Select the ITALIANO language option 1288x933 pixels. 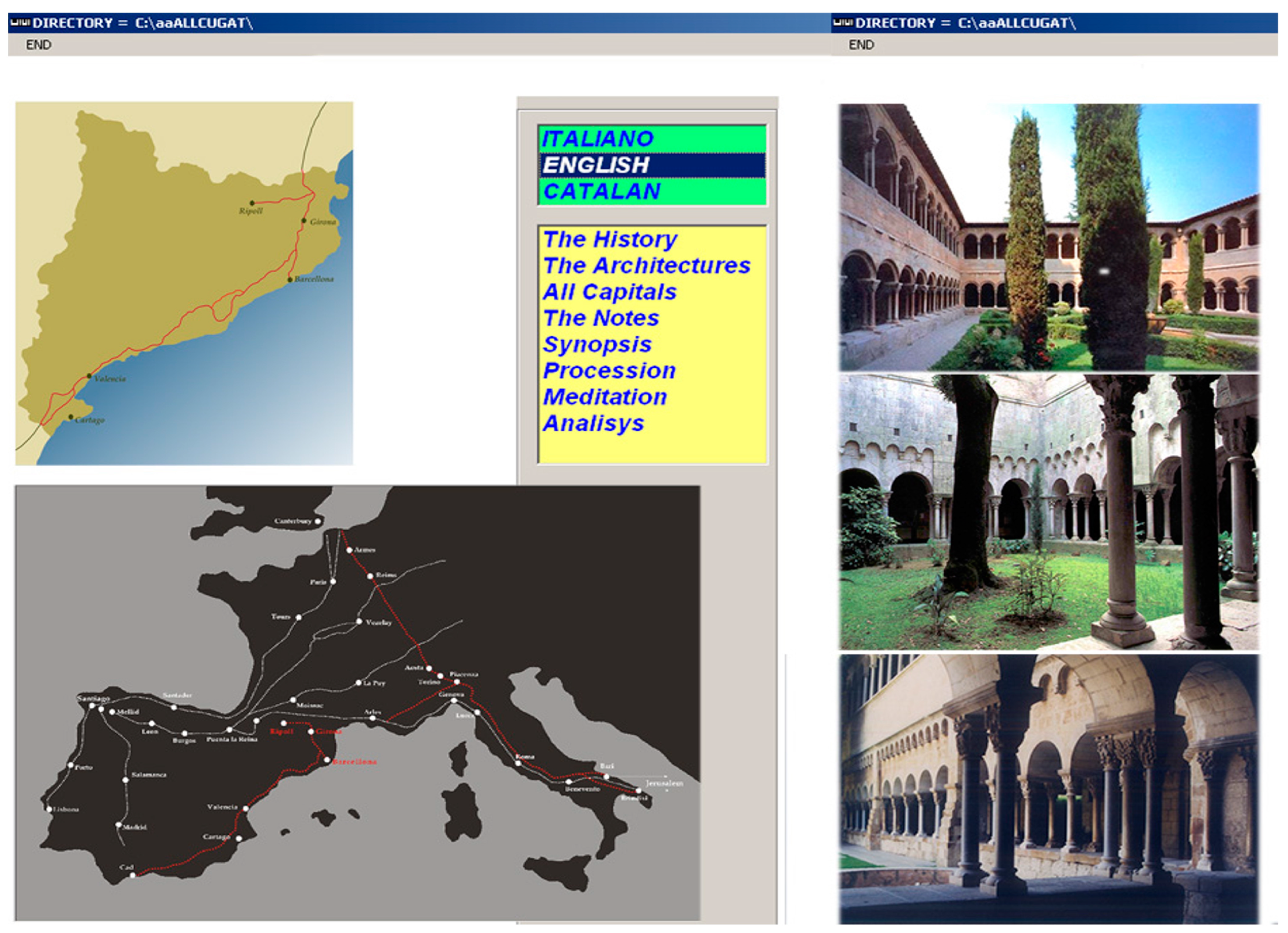tap(597, 139)
